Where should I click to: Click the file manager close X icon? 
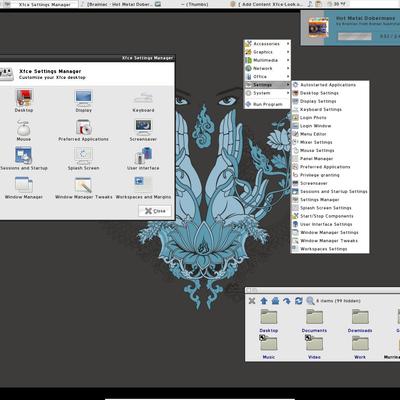[x=252, y=301]
